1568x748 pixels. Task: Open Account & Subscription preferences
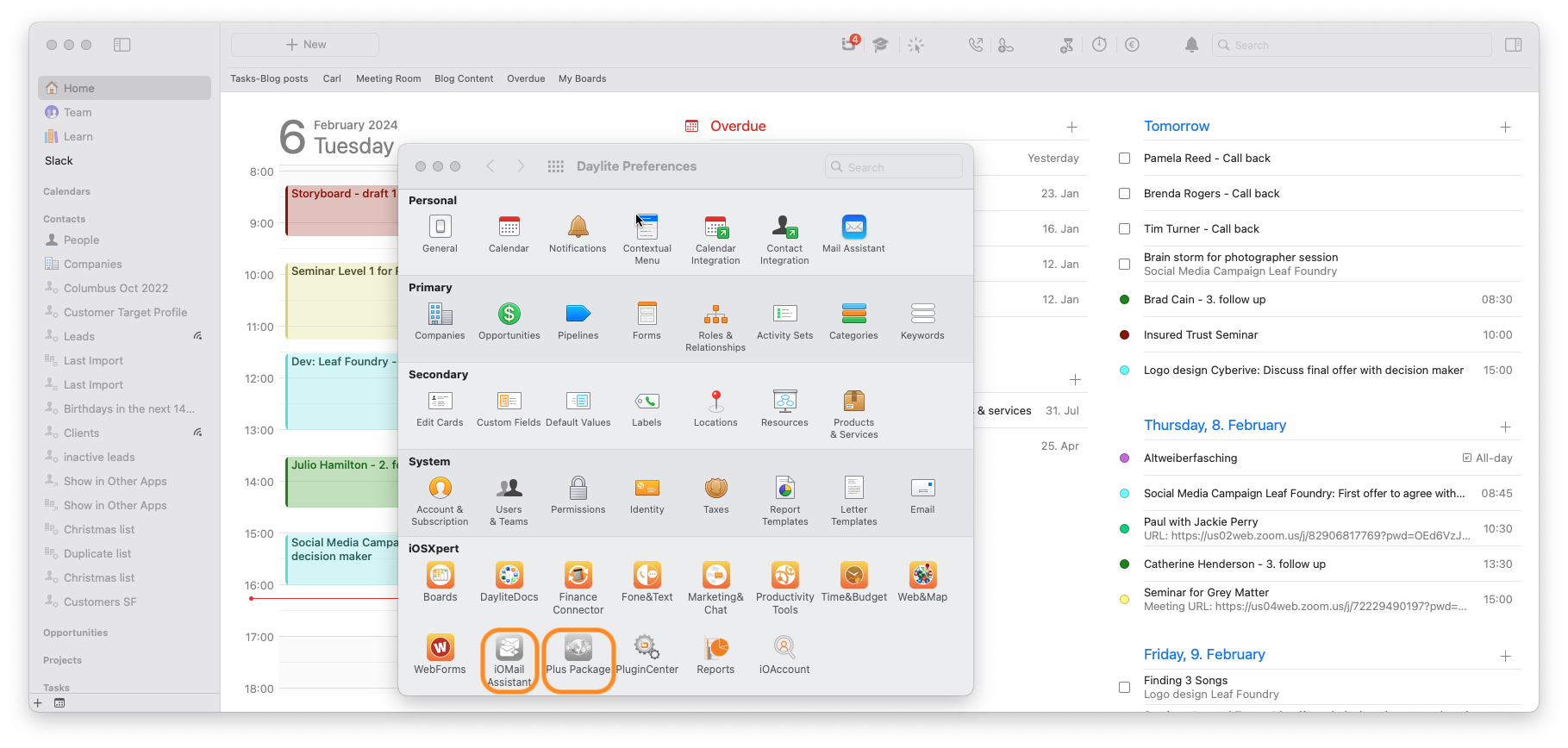coord(440,488)
